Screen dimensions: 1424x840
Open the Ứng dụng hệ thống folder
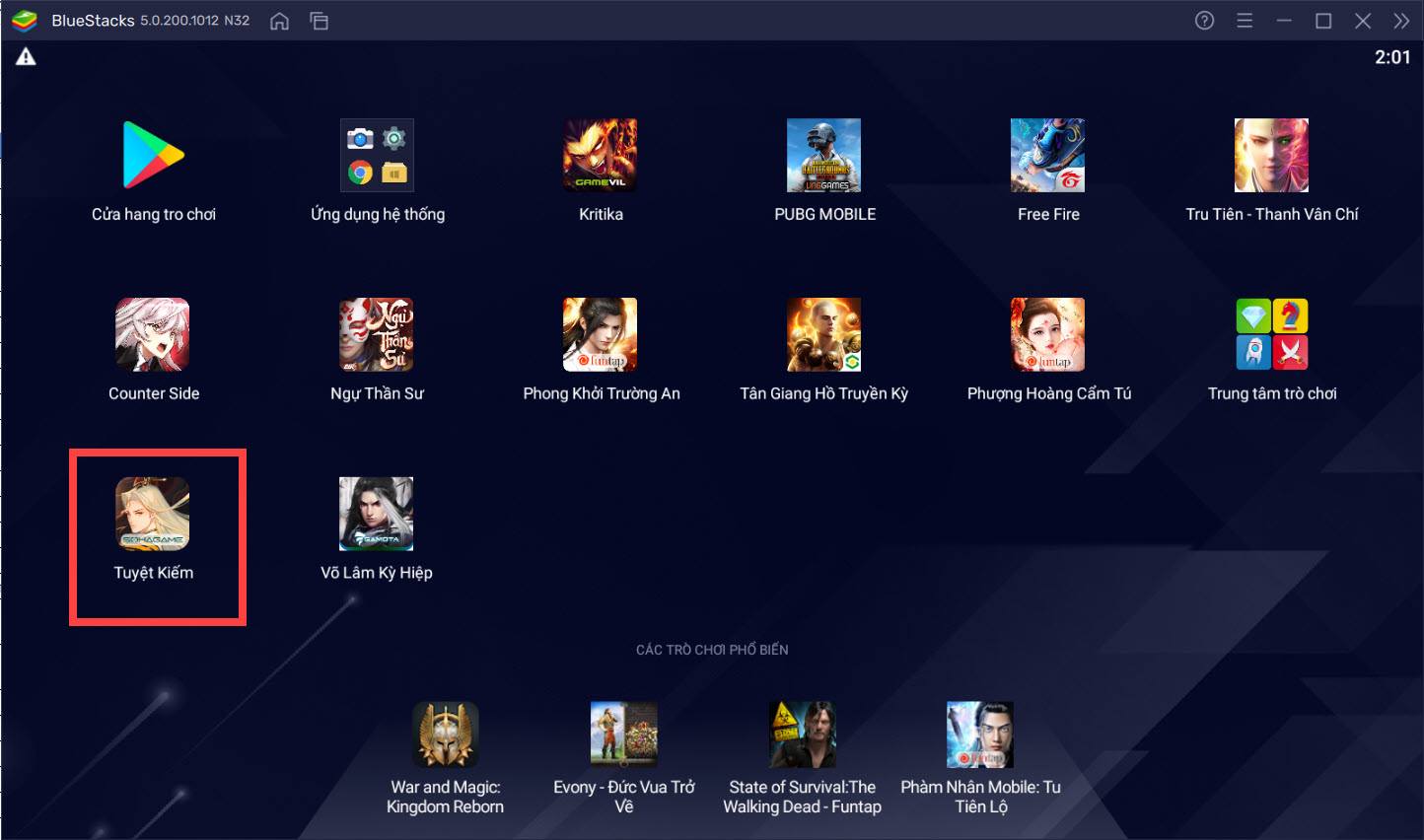pyautogui.click(x=377, y=155)
